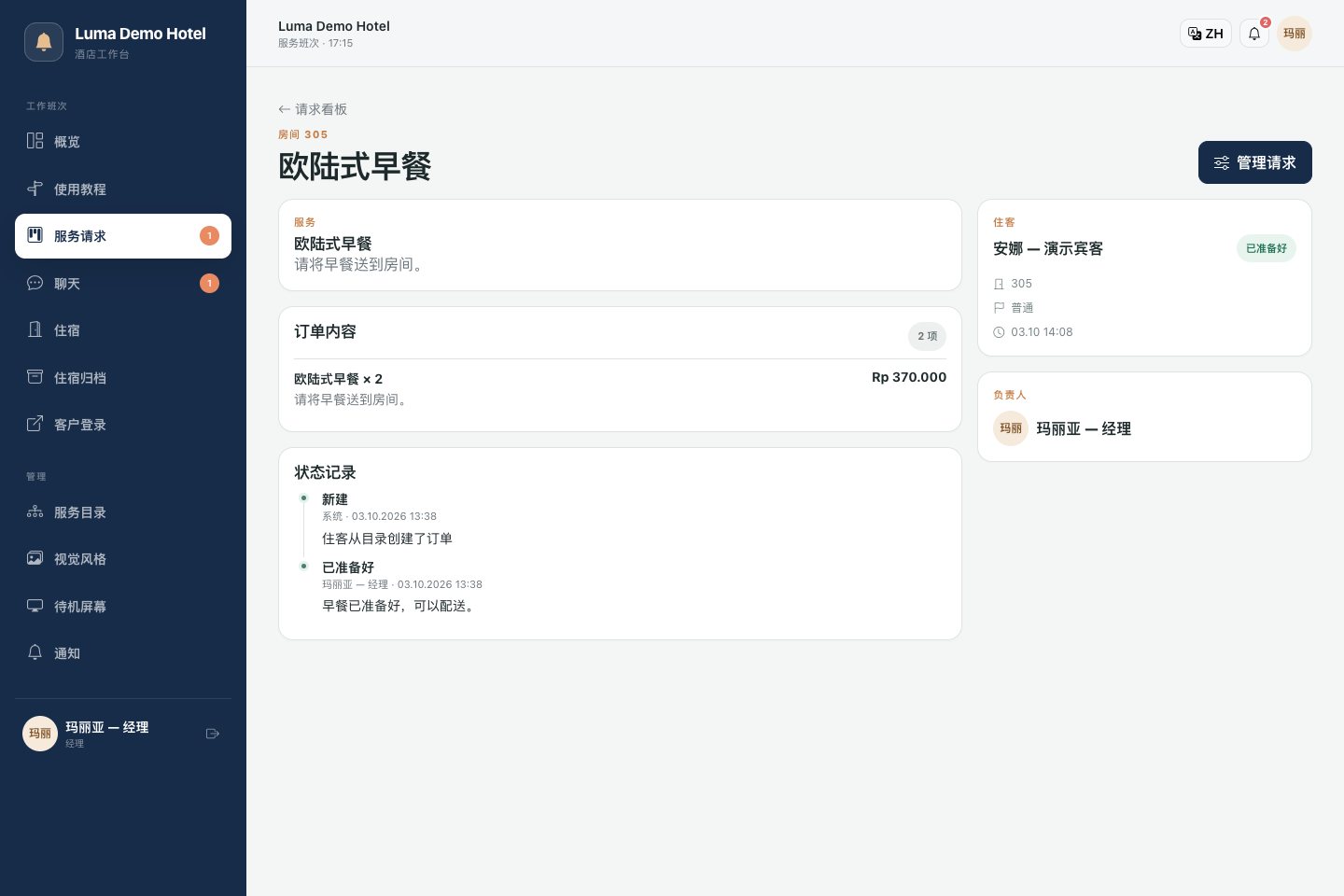Click the 已准备好 status badge

pyautogui.click(x=1267, y=248)
